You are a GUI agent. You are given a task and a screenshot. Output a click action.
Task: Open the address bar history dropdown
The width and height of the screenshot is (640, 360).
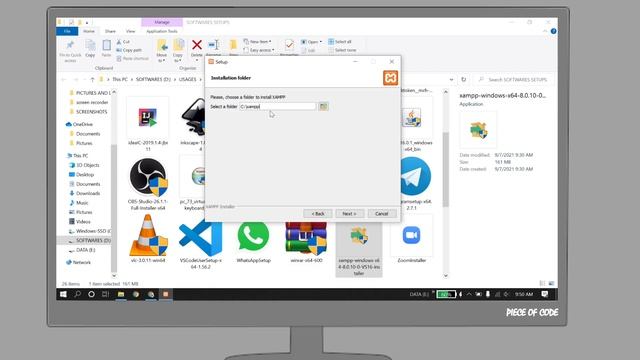pyautogui.click(x=451, y=80)
